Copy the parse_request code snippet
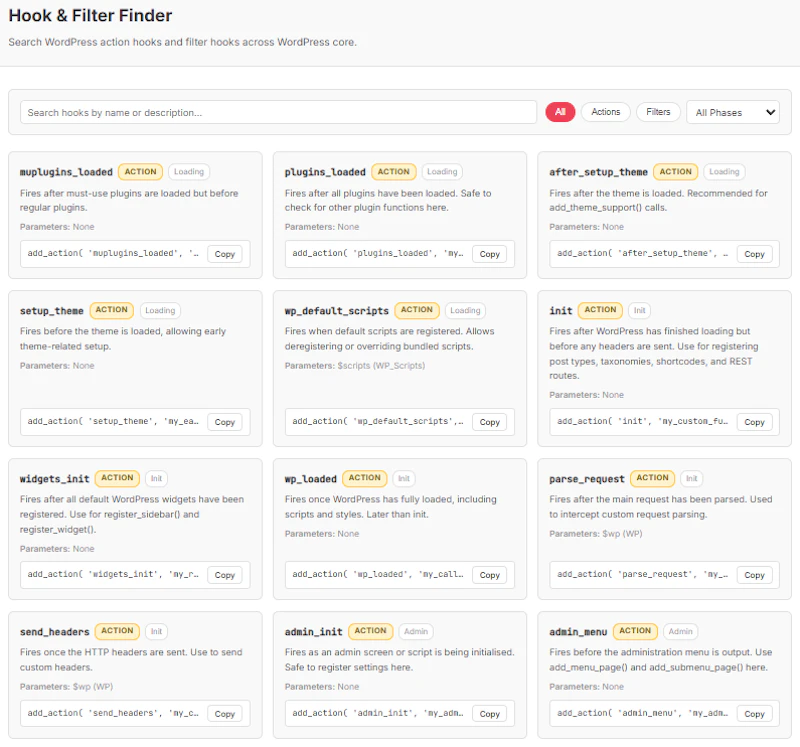 point(754,575)
